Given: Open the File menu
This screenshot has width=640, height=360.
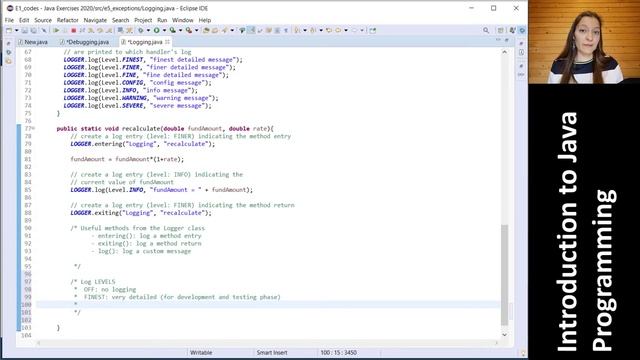Looking at the screenshot, I should coord(9,20).
